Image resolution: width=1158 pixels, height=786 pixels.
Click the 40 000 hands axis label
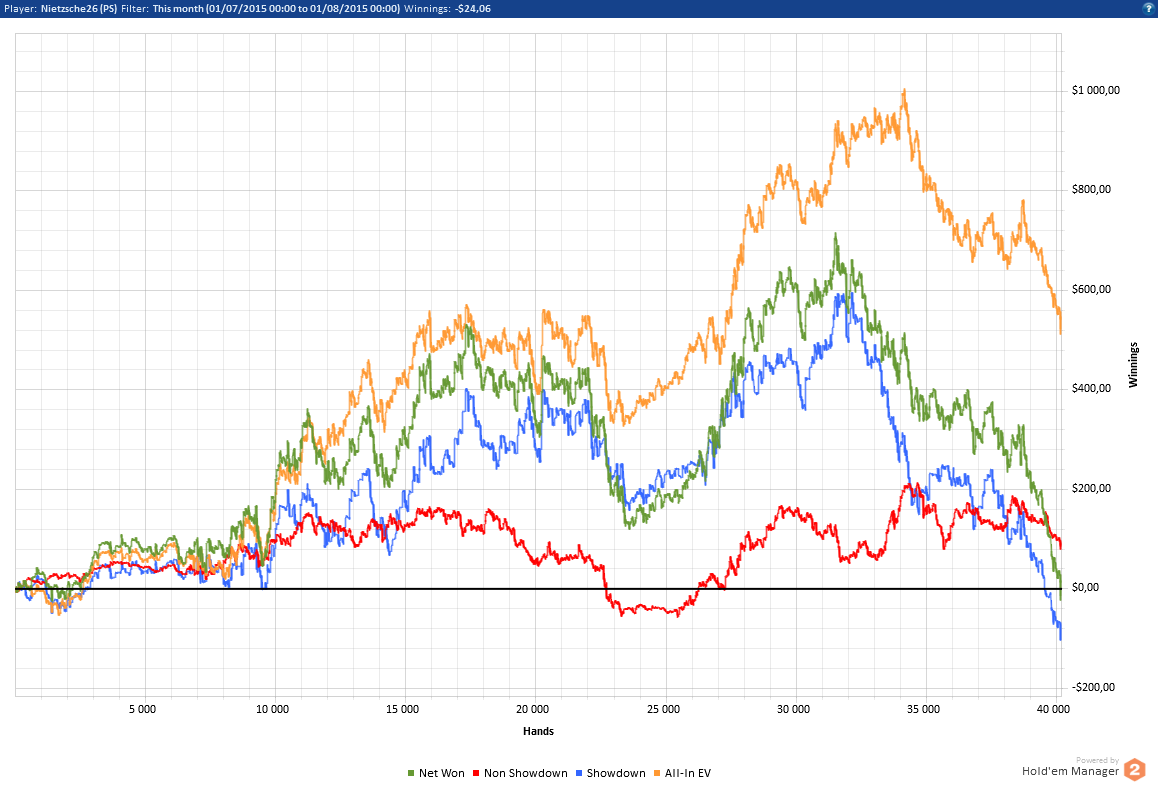(1053, 709)
